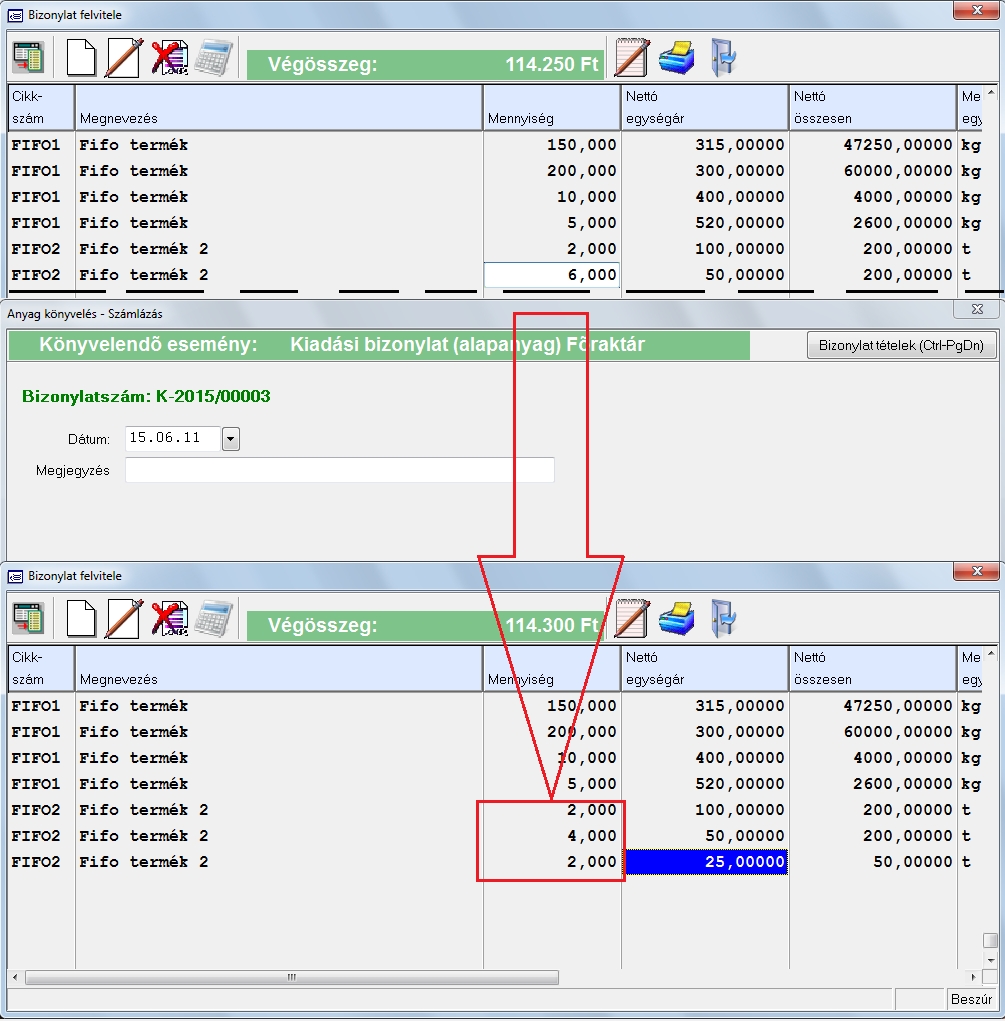Click the Bizonylat tételek (Ctrl-PgDn) button
1005x1021 pixels.
tap(901, 345)
